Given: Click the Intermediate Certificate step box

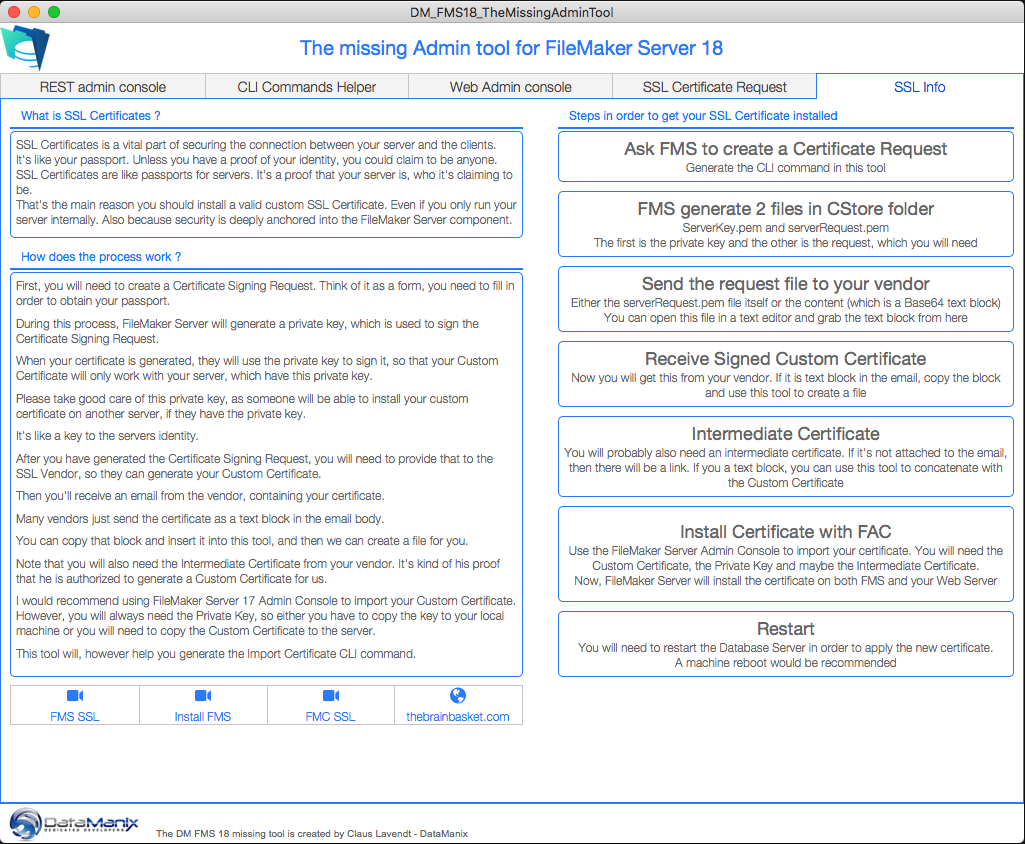Looking at the screenshot, I should pos(786,457).
